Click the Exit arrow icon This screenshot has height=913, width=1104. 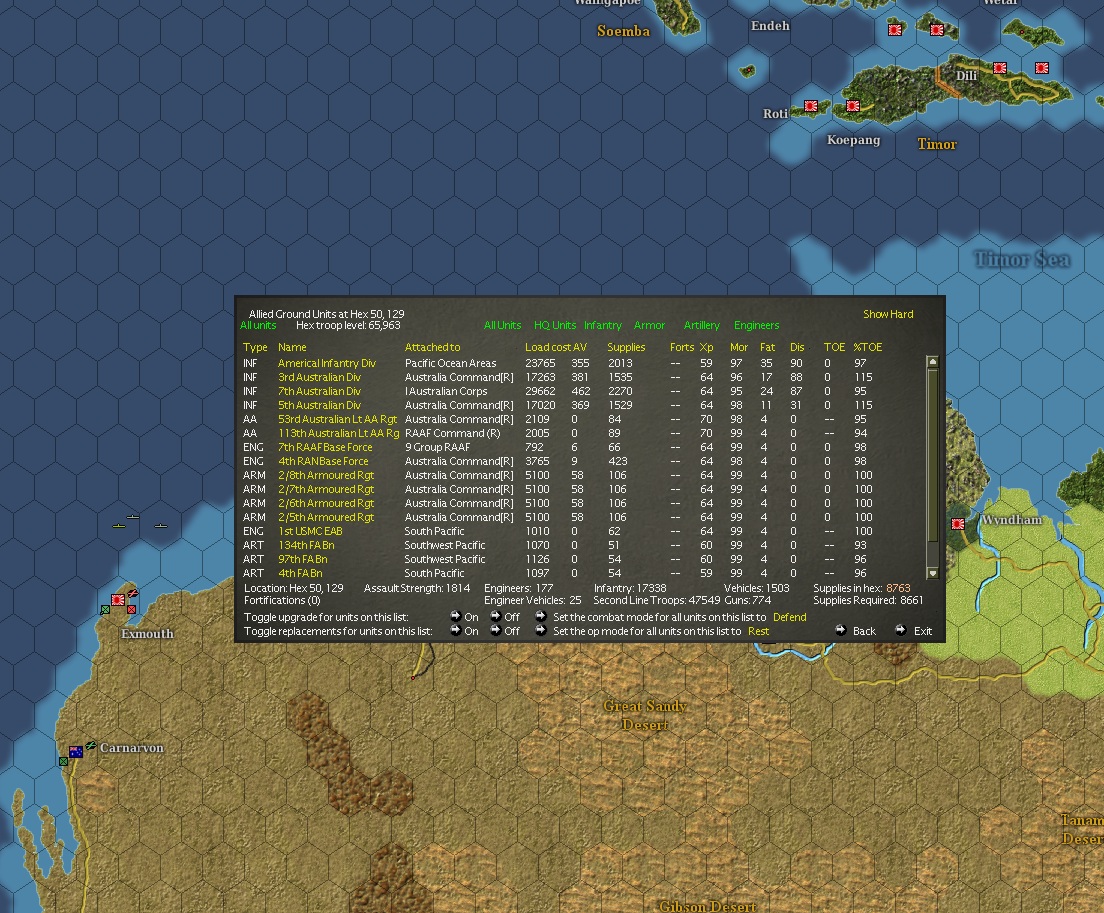point(901,630)
